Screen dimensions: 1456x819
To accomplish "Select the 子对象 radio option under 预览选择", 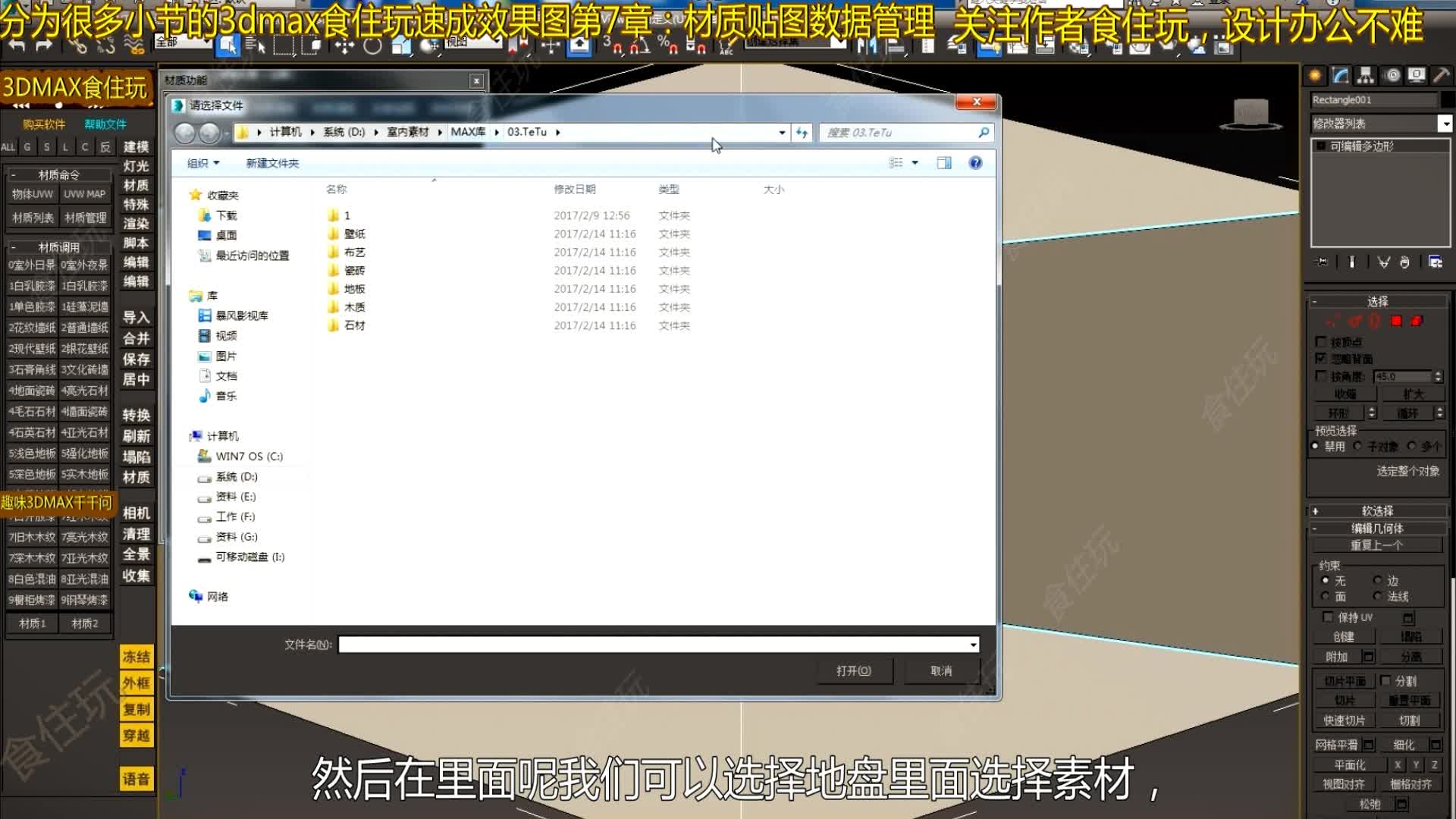I will [1357, 446].
